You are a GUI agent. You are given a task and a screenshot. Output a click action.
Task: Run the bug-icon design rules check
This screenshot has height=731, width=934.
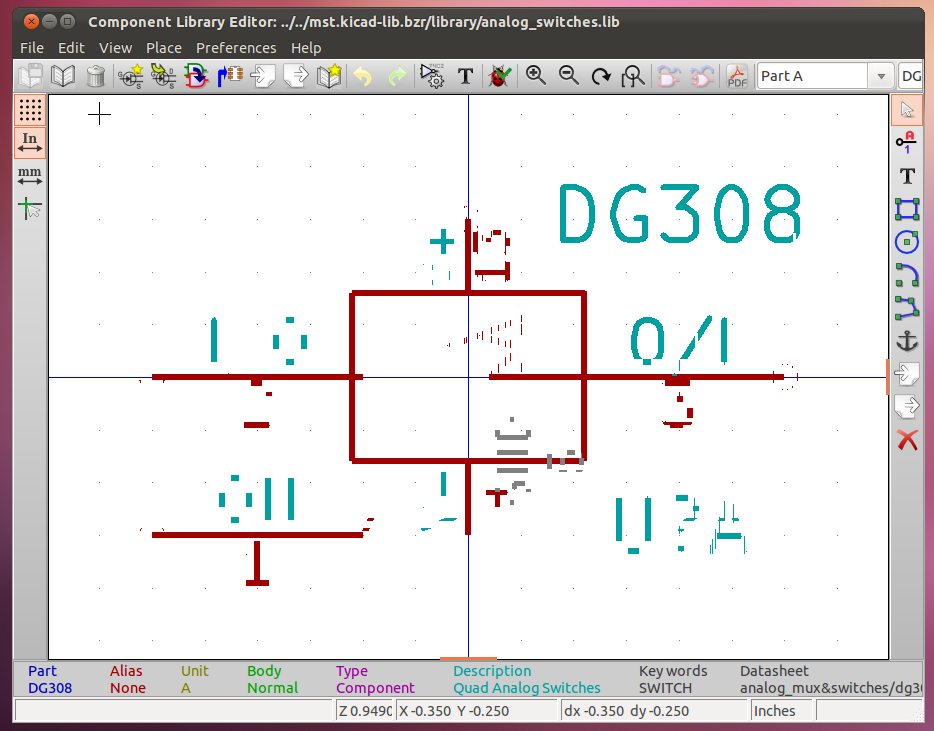coord(498,76)
